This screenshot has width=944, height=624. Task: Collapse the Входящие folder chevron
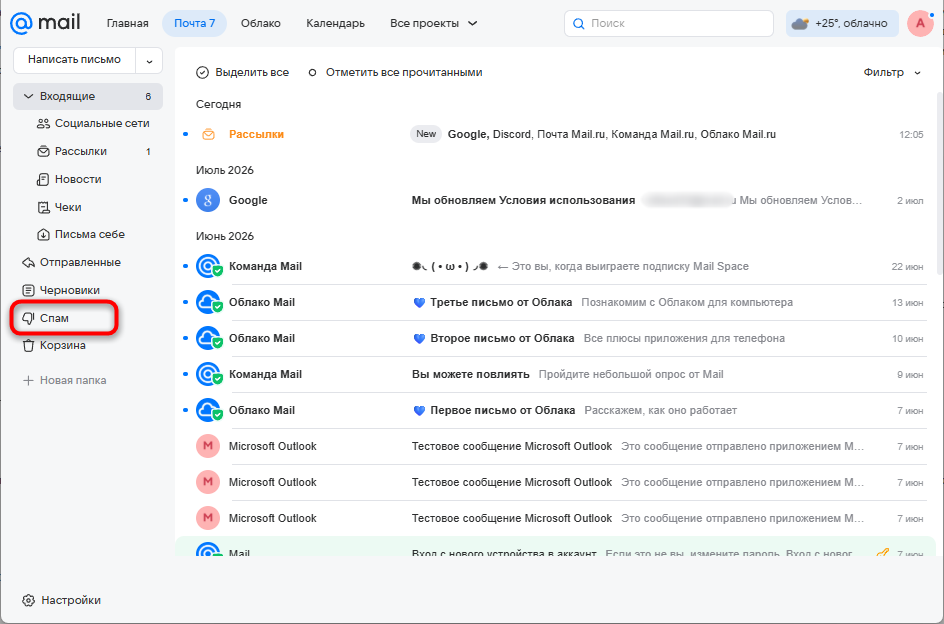(28, 96)
